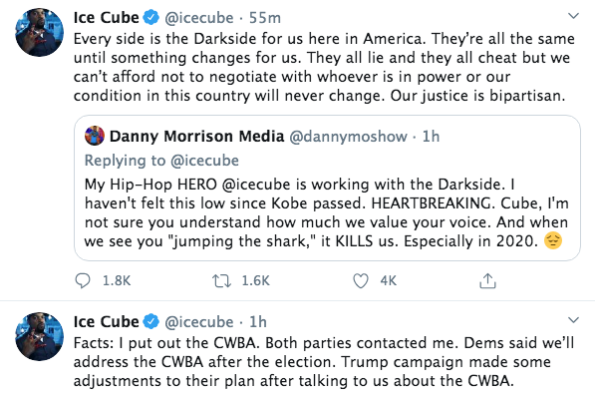The image size is (595, 396).
Task: Click the verified badge on second Ice Cube tweet
Action: [x=151, y=322]
